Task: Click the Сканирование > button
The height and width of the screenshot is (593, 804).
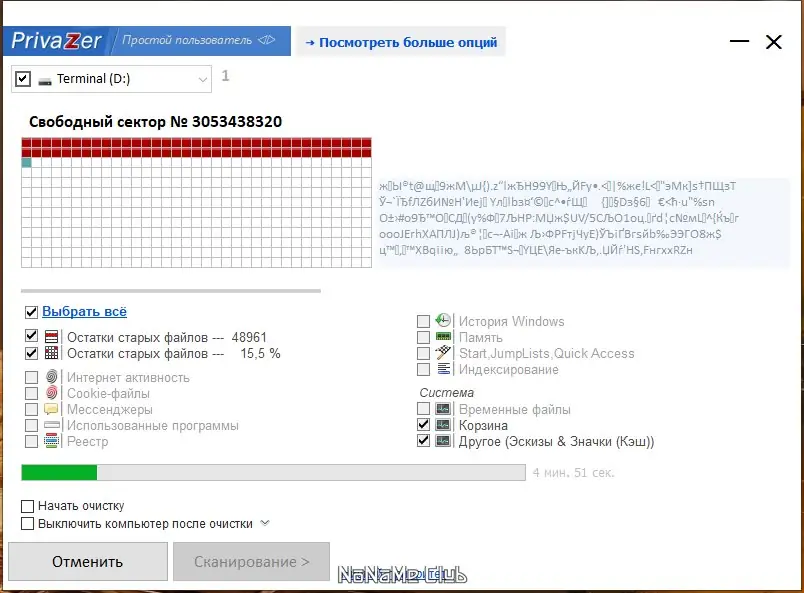Action: click(x=251, y=562)
